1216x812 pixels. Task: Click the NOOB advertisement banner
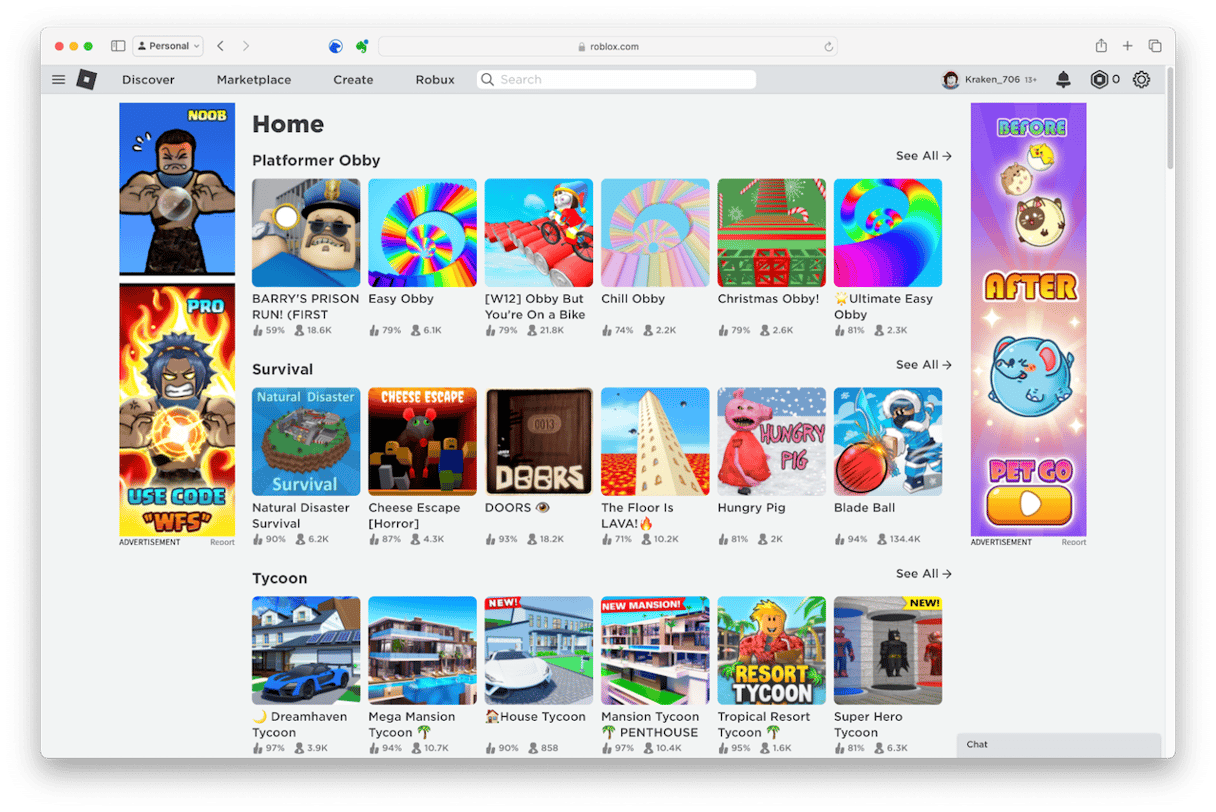point(177,189)
